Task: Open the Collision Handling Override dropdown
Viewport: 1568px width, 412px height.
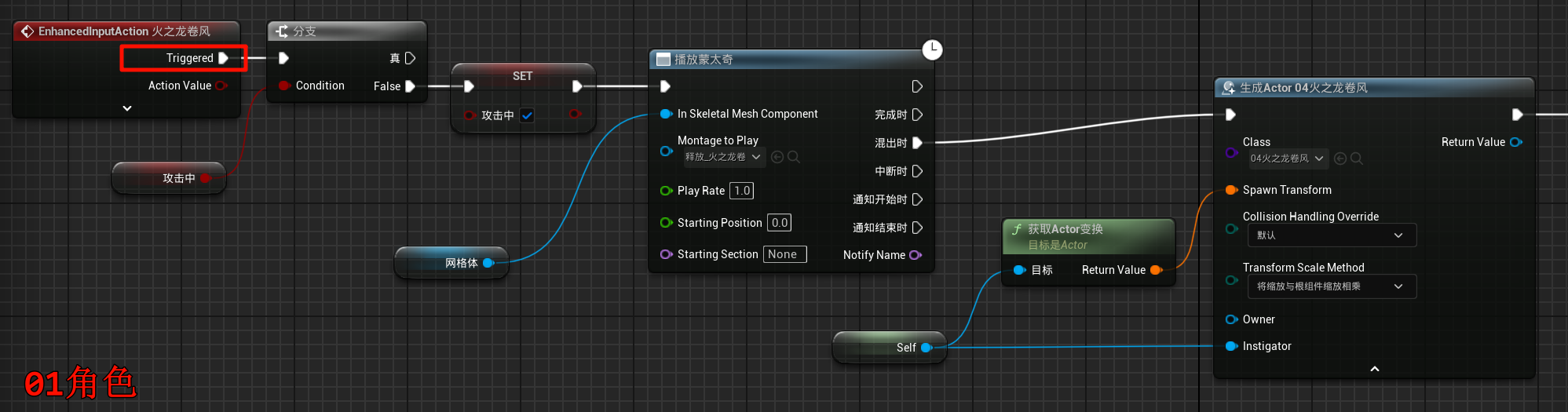Action: (1331, 235)
